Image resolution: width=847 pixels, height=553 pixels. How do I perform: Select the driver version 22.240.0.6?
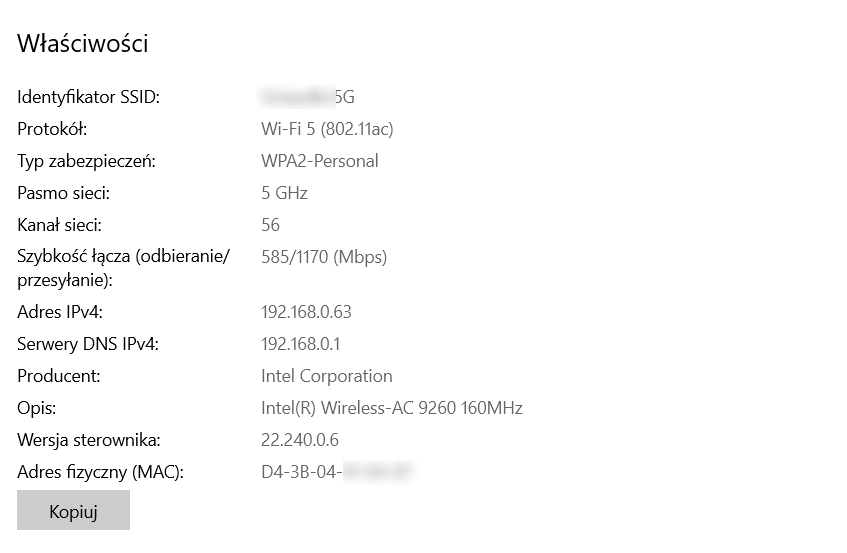click(x=300, y=440)
